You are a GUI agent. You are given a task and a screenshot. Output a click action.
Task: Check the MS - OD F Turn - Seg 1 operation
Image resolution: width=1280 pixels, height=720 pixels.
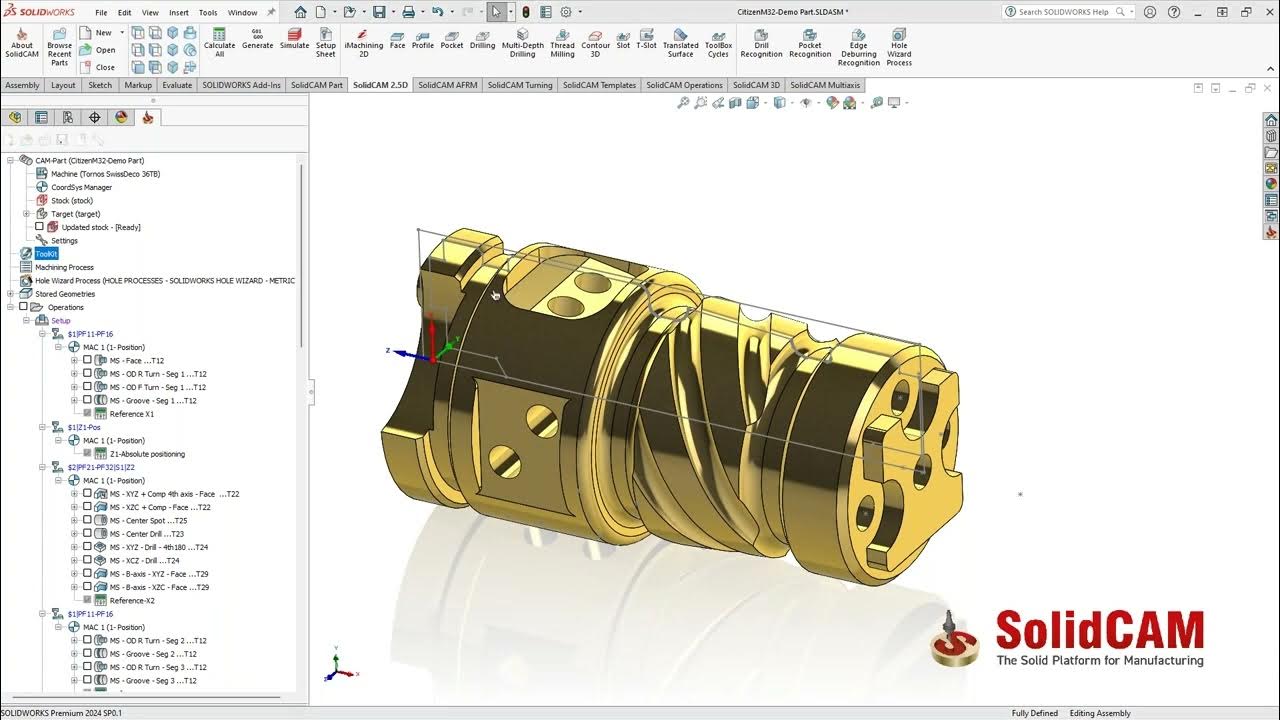point(87,387)
